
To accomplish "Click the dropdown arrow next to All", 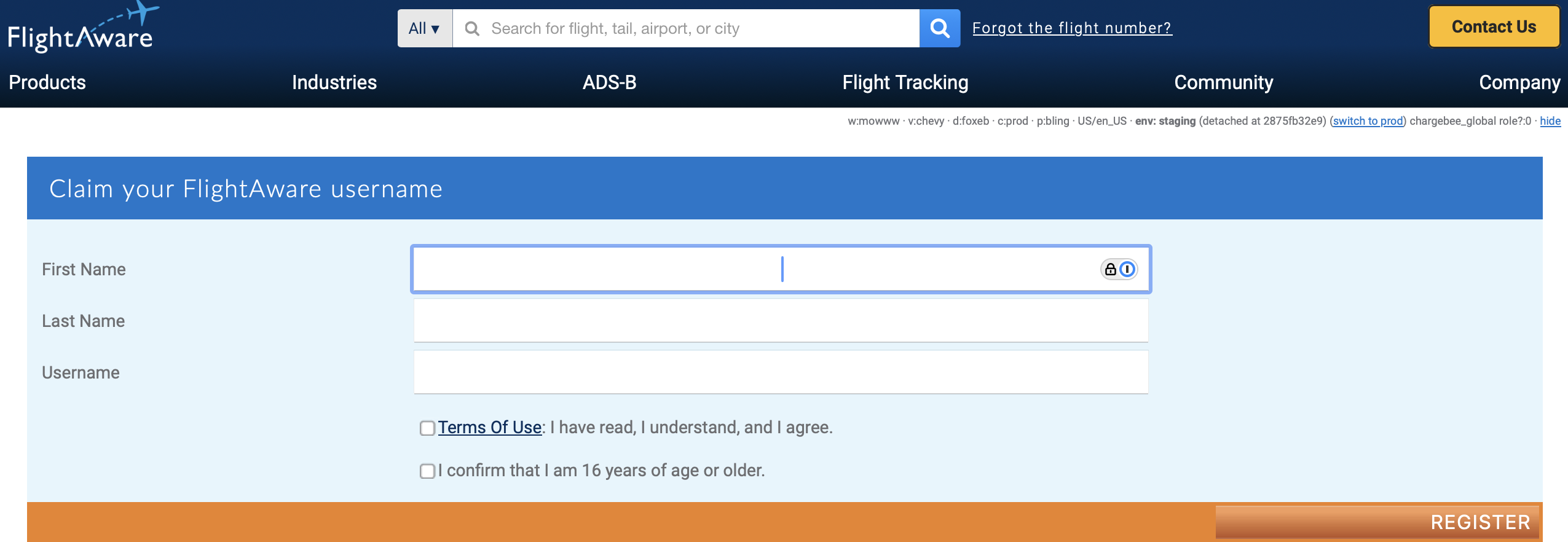I will pos(434,28).
